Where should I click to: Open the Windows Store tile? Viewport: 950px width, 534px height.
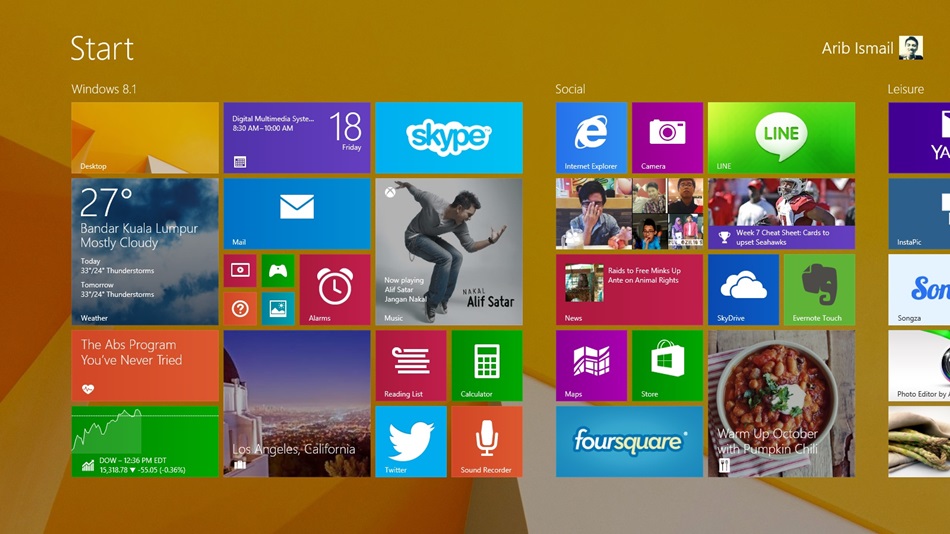pyautogui.click(x=668, y=365)
